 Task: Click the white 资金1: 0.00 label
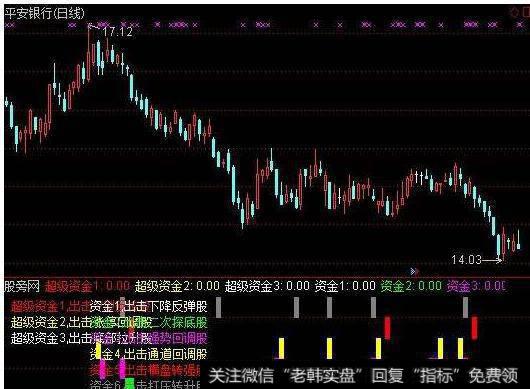345,287
